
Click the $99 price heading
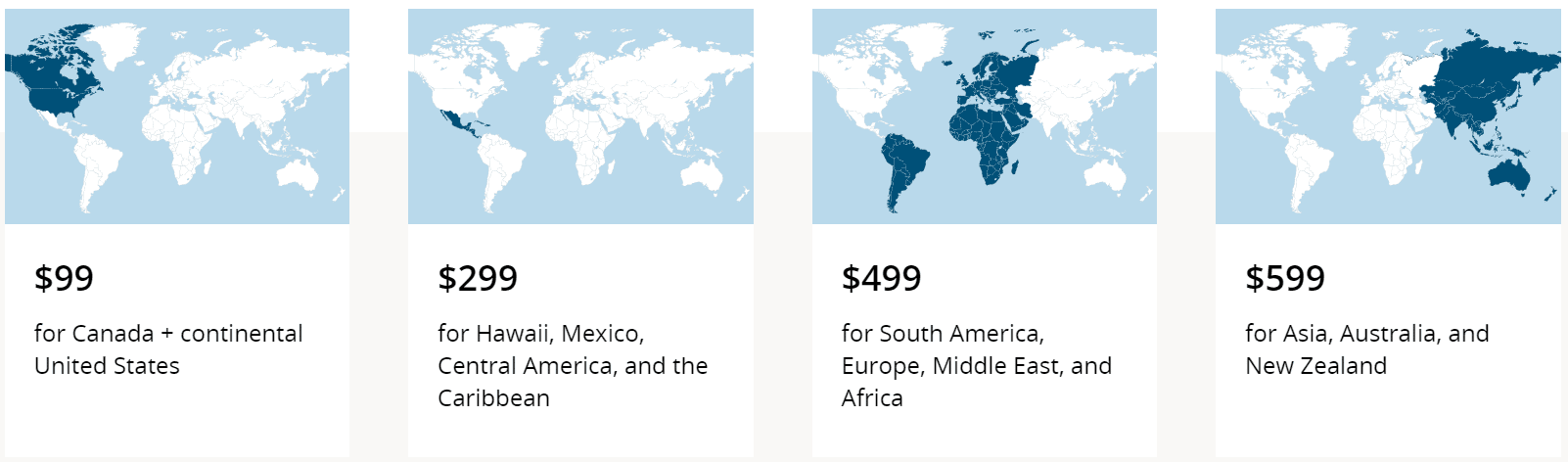65,279
